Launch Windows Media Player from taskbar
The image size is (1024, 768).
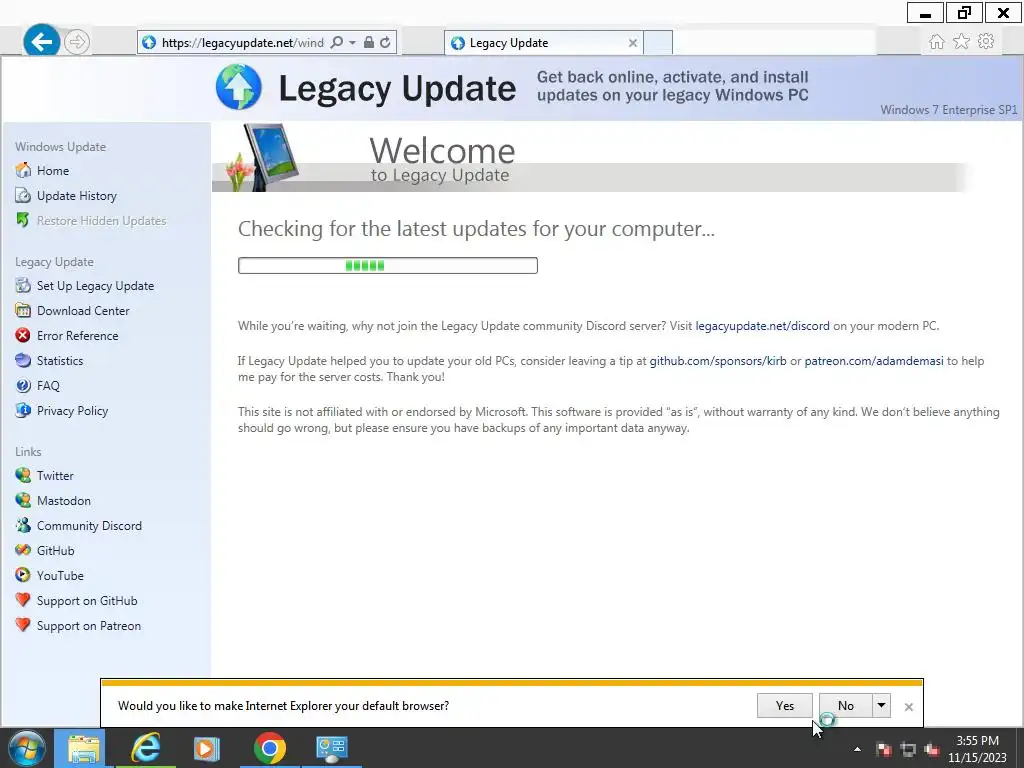(207, 748)
